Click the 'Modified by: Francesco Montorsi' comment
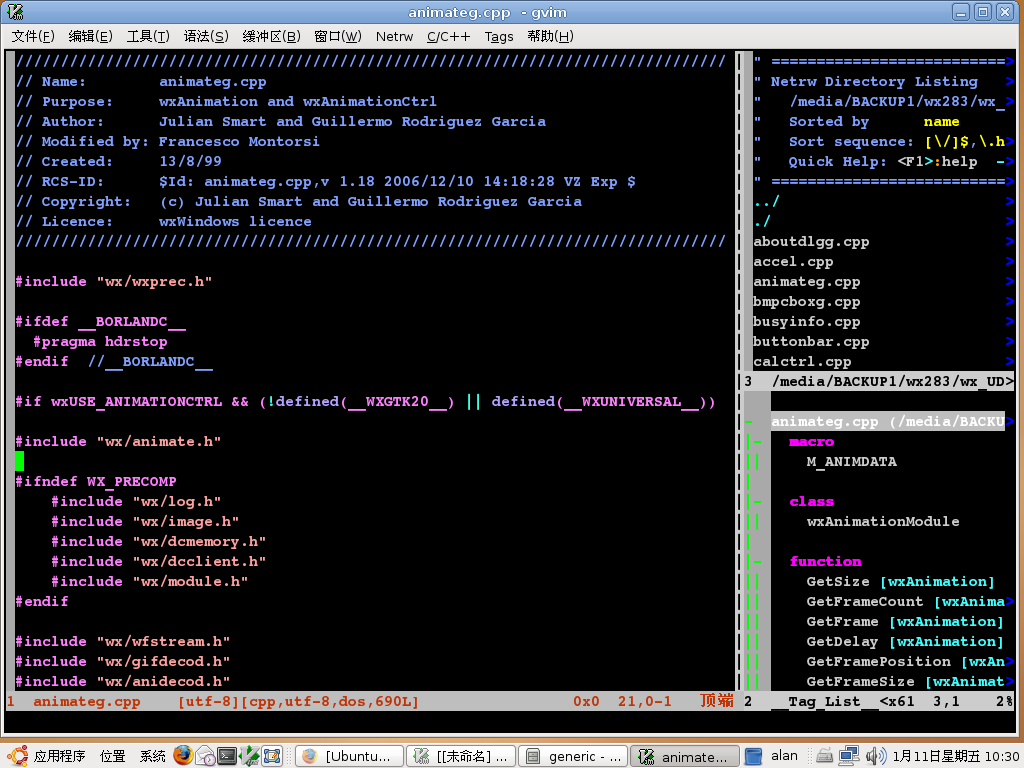Image resolution: width=1024 pixels, height=768 pixels. (168, 142)
